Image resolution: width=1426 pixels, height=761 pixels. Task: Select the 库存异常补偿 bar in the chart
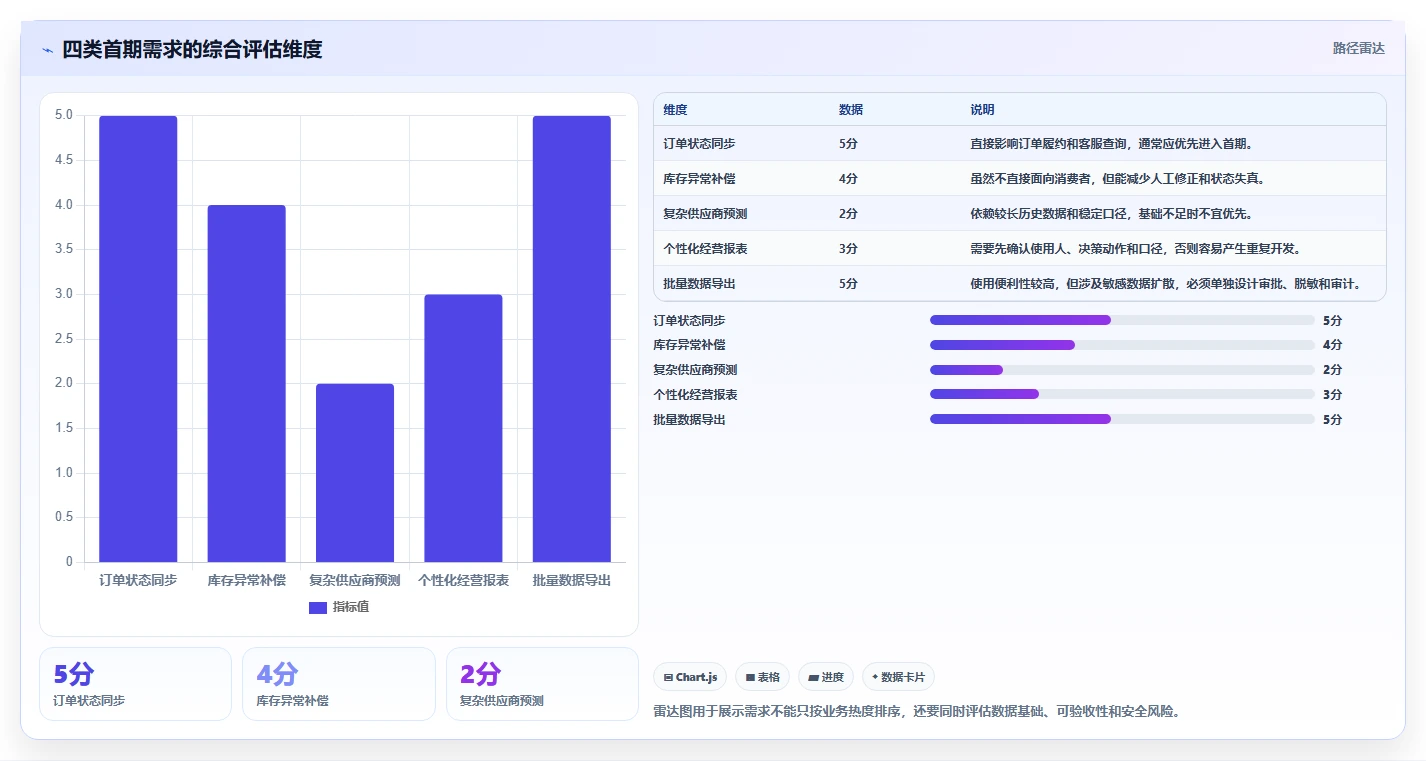pos(247,383)
